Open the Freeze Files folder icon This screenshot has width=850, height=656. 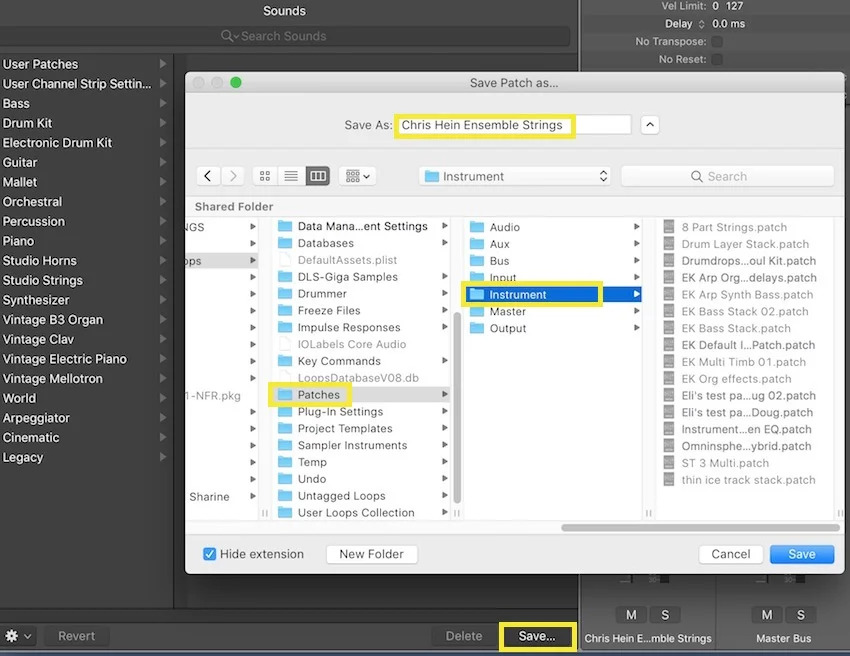tap(285, 310)
